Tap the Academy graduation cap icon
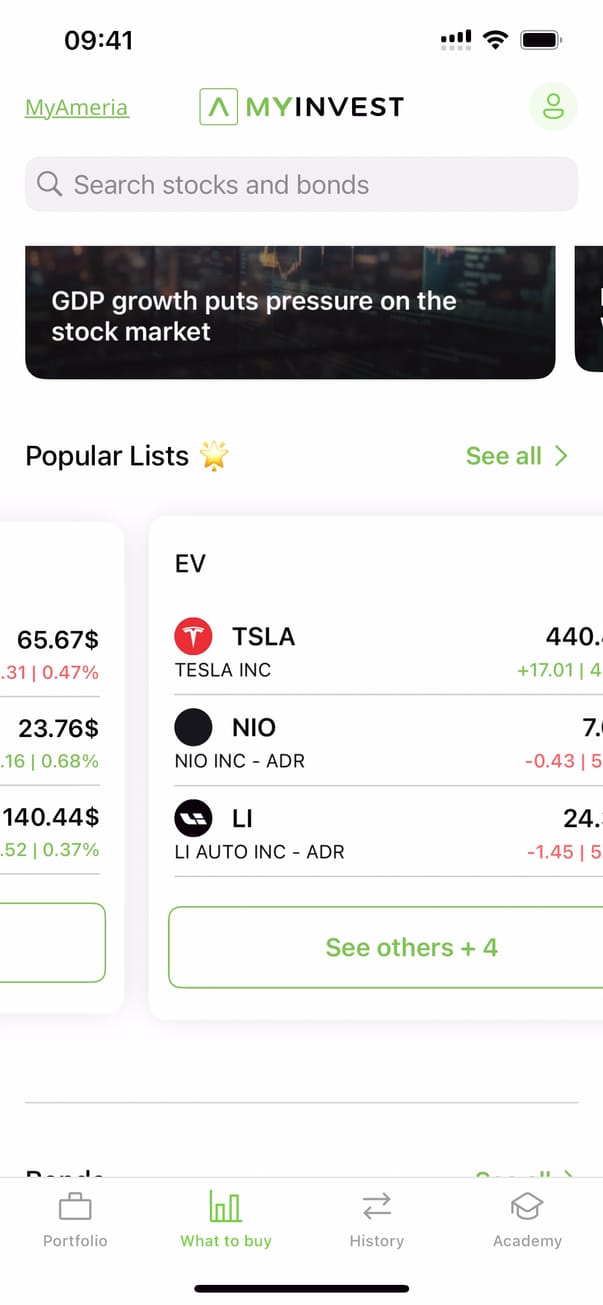This screenshot has height=1305, width=603. (x=527, y=1208)
